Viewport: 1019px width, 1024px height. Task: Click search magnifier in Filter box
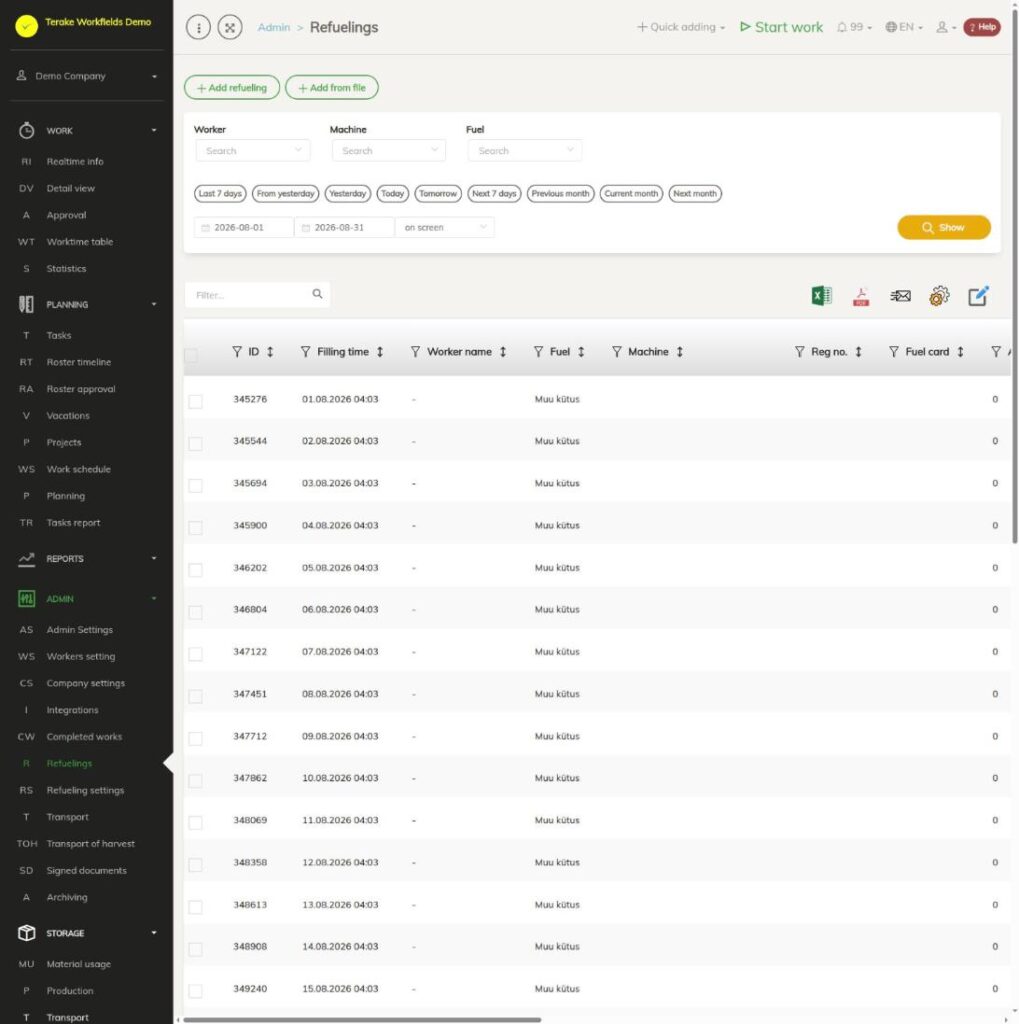coord(317,294)
